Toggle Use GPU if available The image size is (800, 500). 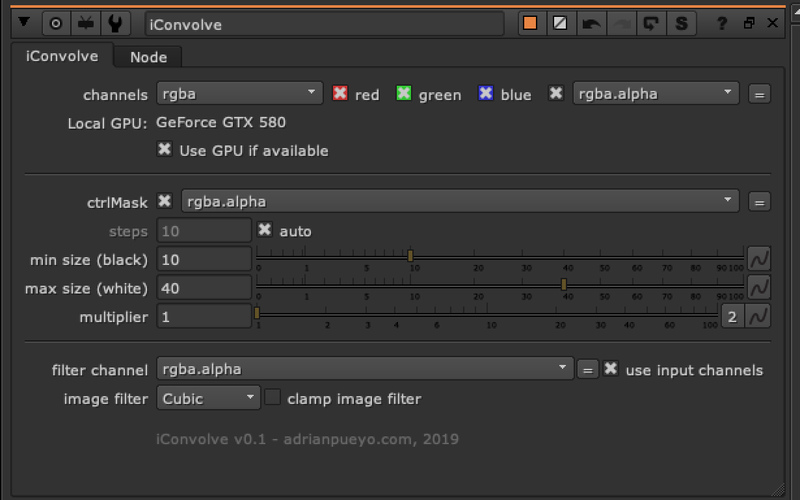click(164, 149)
